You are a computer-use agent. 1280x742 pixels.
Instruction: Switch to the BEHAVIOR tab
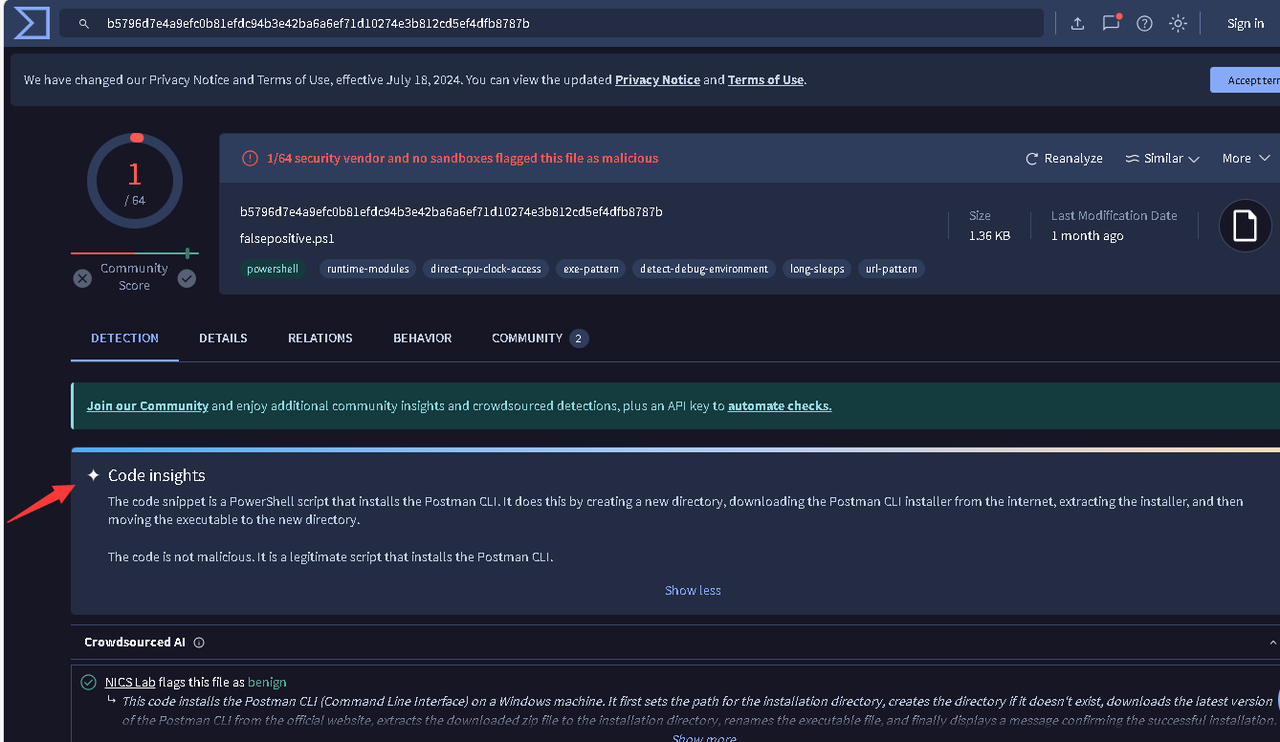click(422, 338)
